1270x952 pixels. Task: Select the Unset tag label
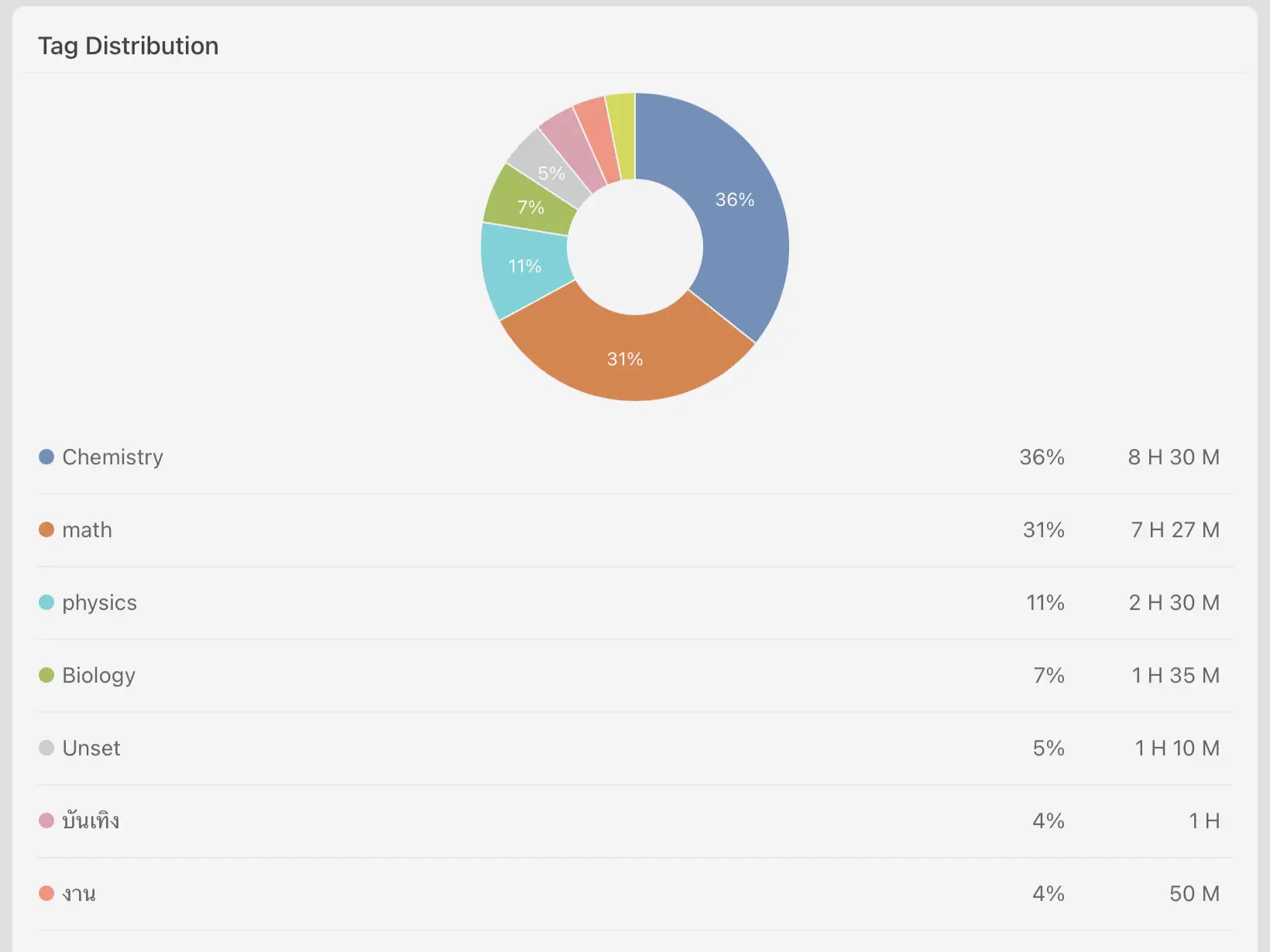91,748
